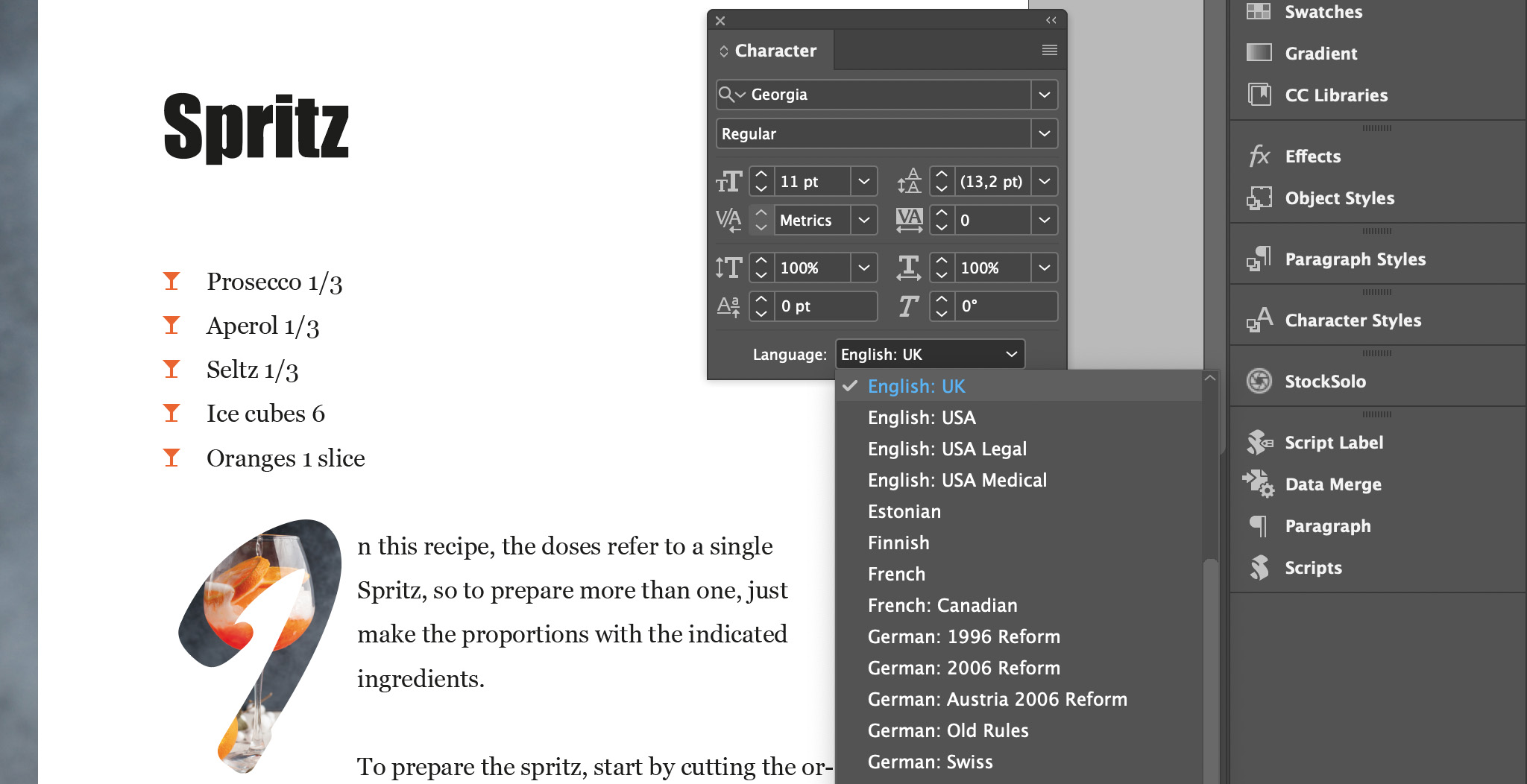
Task: Open the Scripts panel icon
Action: click(1259, 567)
